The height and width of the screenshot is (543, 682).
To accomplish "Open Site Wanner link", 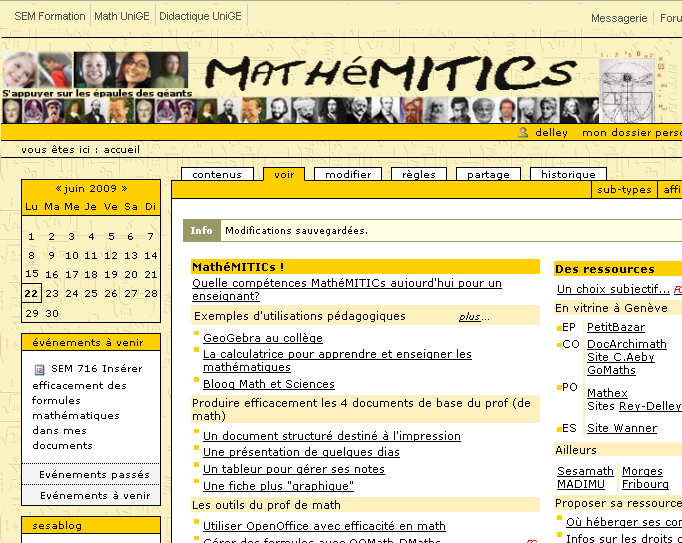I will click(x=622, y=428).
